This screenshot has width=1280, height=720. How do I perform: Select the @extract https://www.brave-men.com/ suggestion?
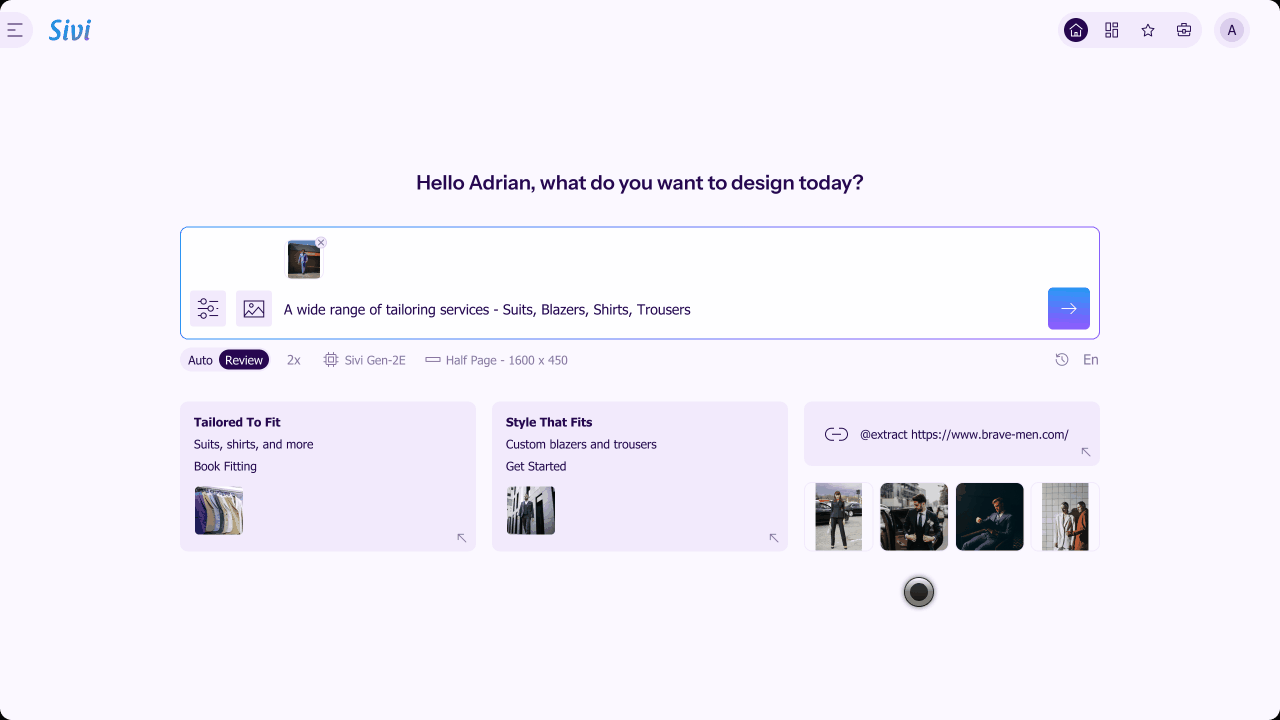tap(952, 434)
